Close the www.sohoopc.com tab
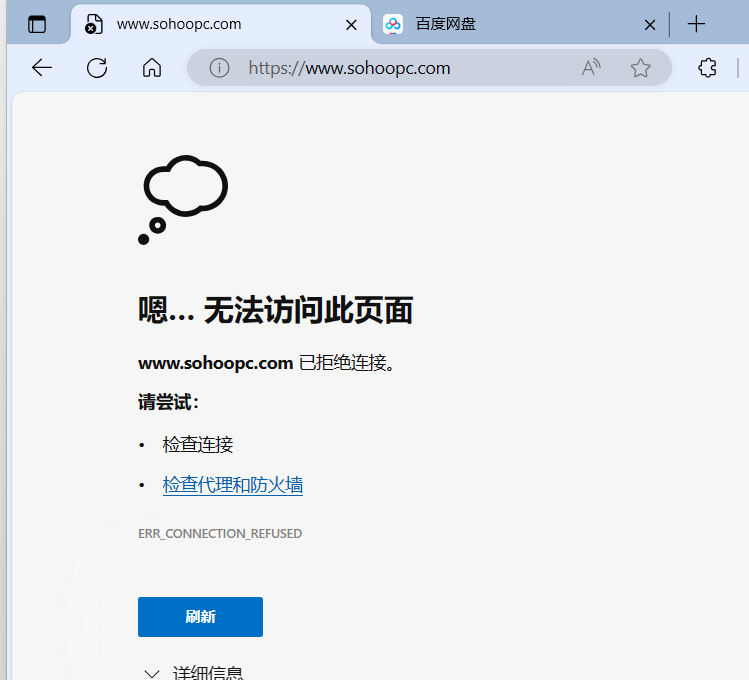This screenshot has height=680, width=749. (x=351, y=25)
